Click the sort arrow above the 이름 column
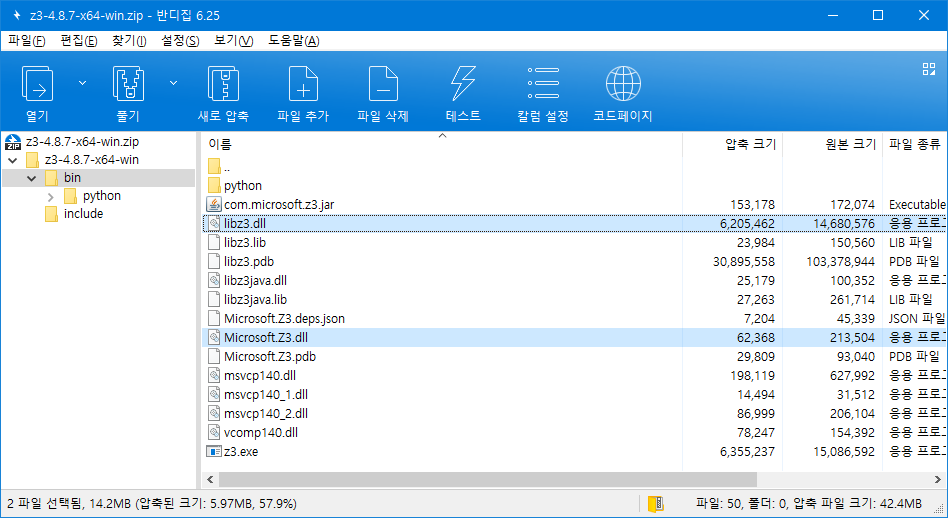Viewport: 948px width, 518px height. pos(442,136)
